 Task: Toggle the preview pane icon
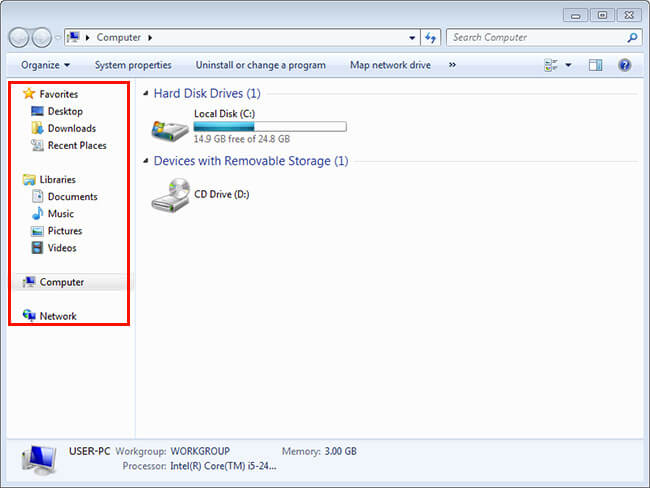click(596, 65)
